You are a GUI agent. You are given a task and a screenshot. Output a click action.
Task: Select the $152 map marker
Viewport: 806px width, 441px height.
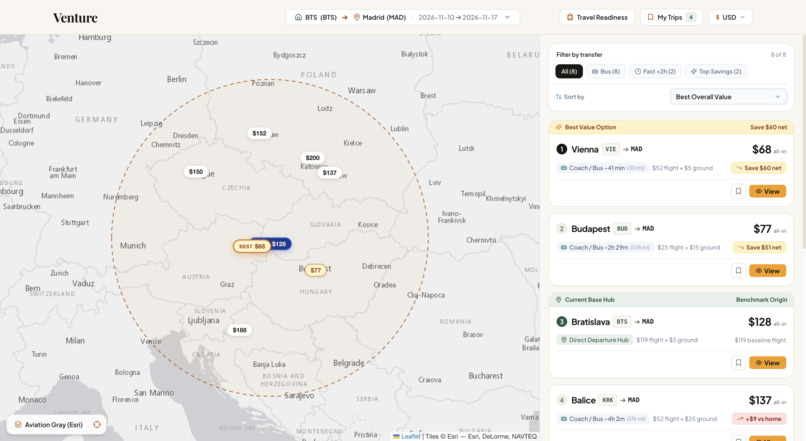pos(259,133)
